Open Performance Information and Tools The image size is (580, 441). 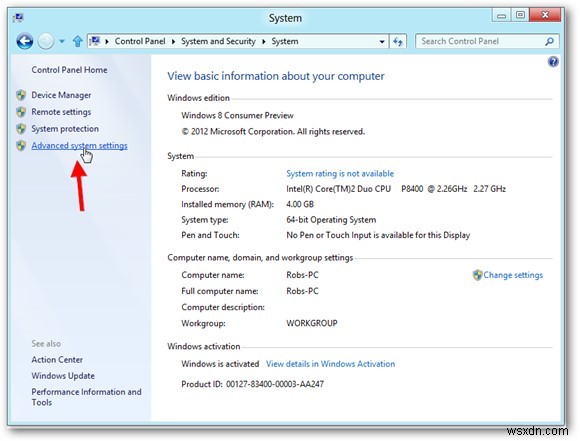(86, 397)
